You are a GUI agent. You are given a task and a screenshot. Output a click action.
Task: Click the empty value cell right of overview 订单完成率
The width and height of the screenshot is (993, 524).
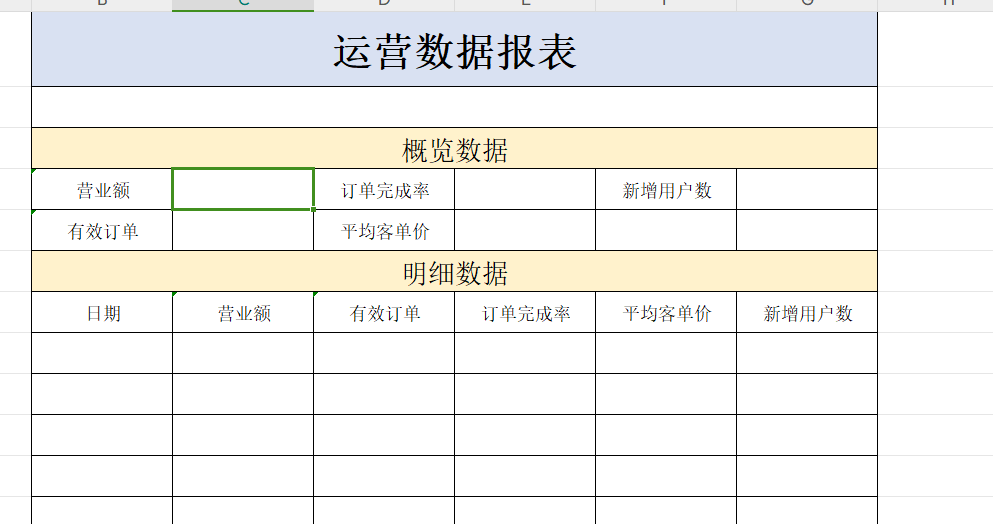[x=525, y=190]
